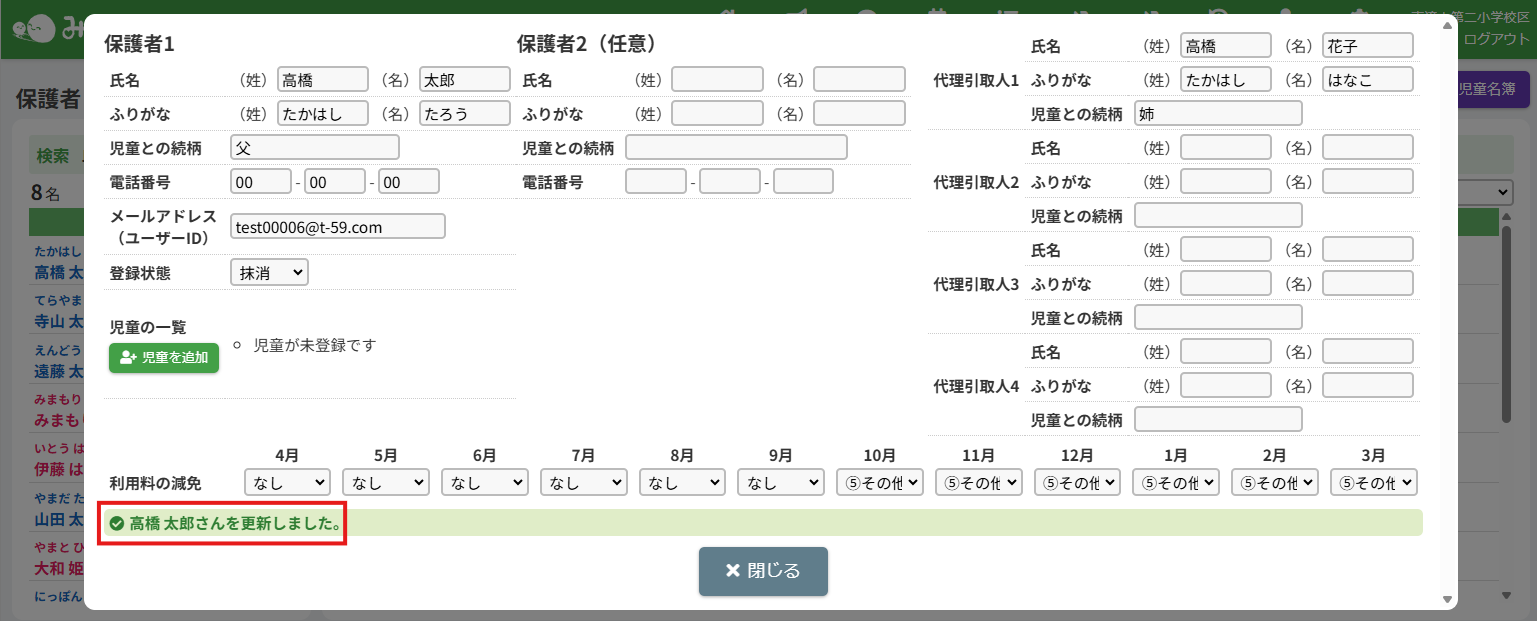Open the 10月 fee reduction dropdown
The image size is (1537, 621).
pos(879,483)
